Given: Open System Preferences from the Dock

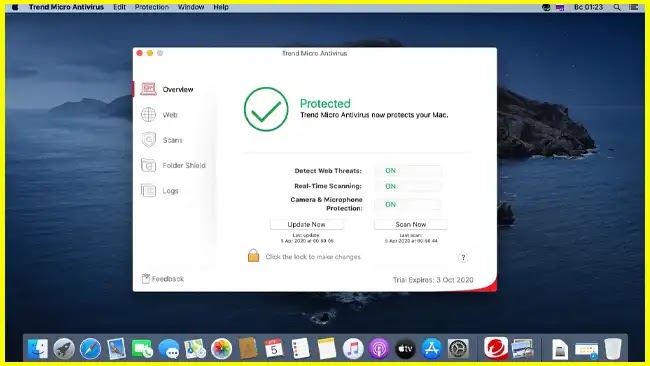Looking at the screenshot, I should tap(458, 348).
